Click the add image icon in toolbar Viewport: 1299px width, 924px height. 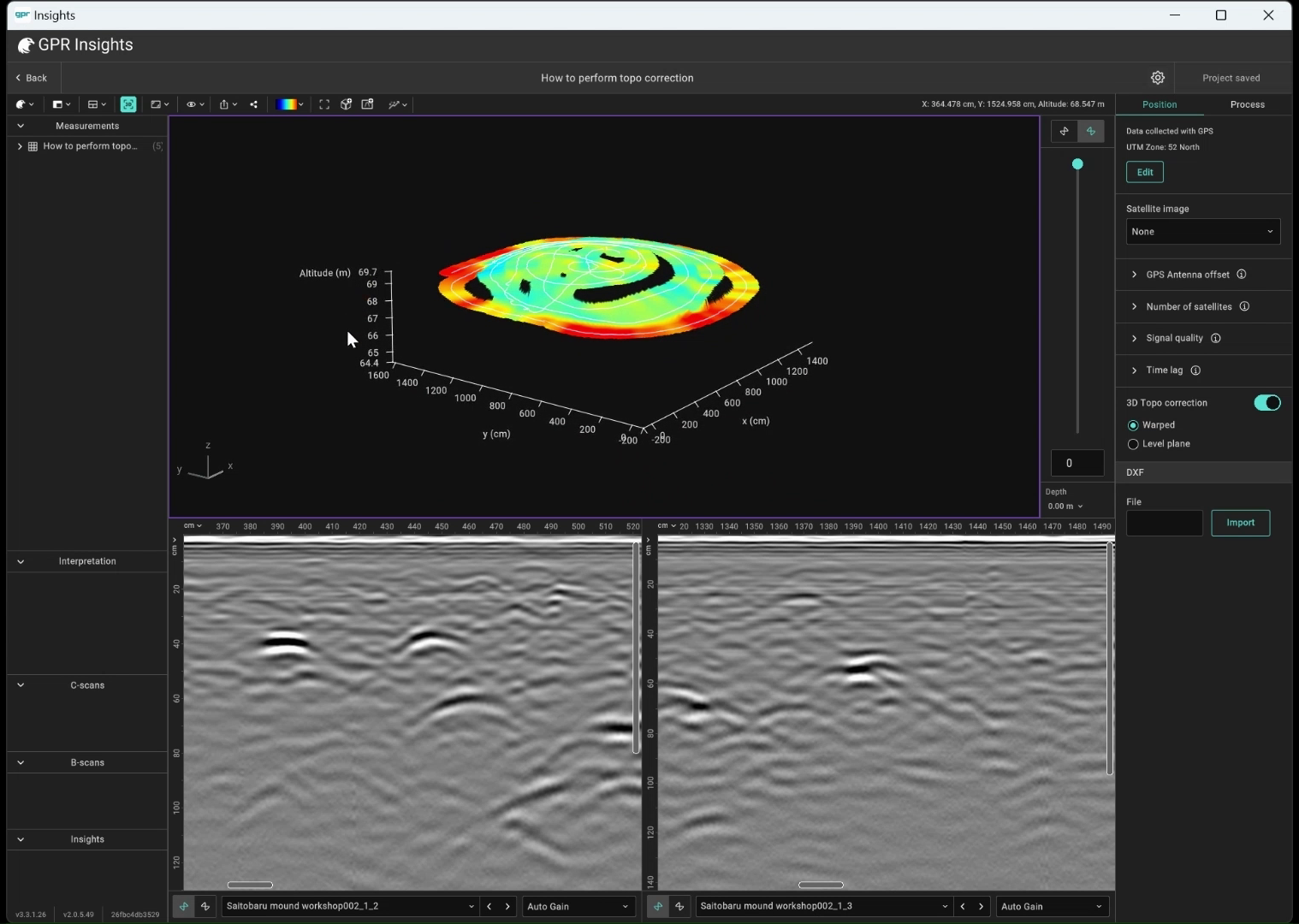pos(367,104)
